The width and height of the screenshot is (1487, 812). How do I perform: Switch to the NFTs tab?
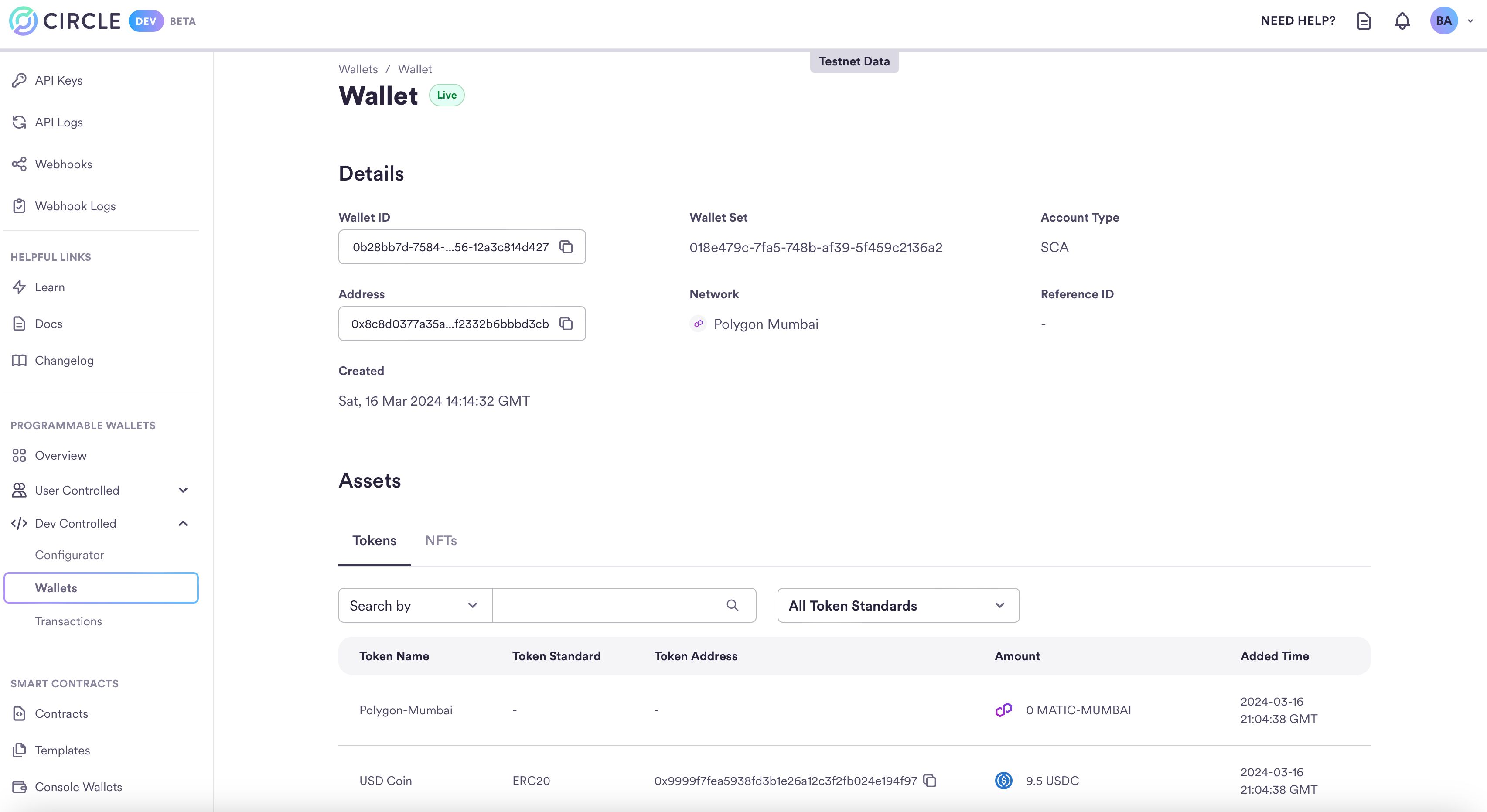coord(440,541)
